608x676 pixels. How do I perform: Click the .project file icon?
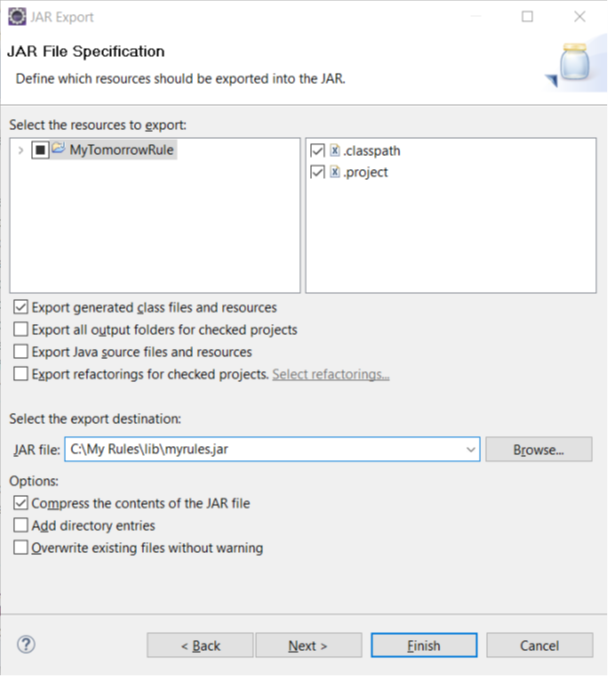[335, 172]
